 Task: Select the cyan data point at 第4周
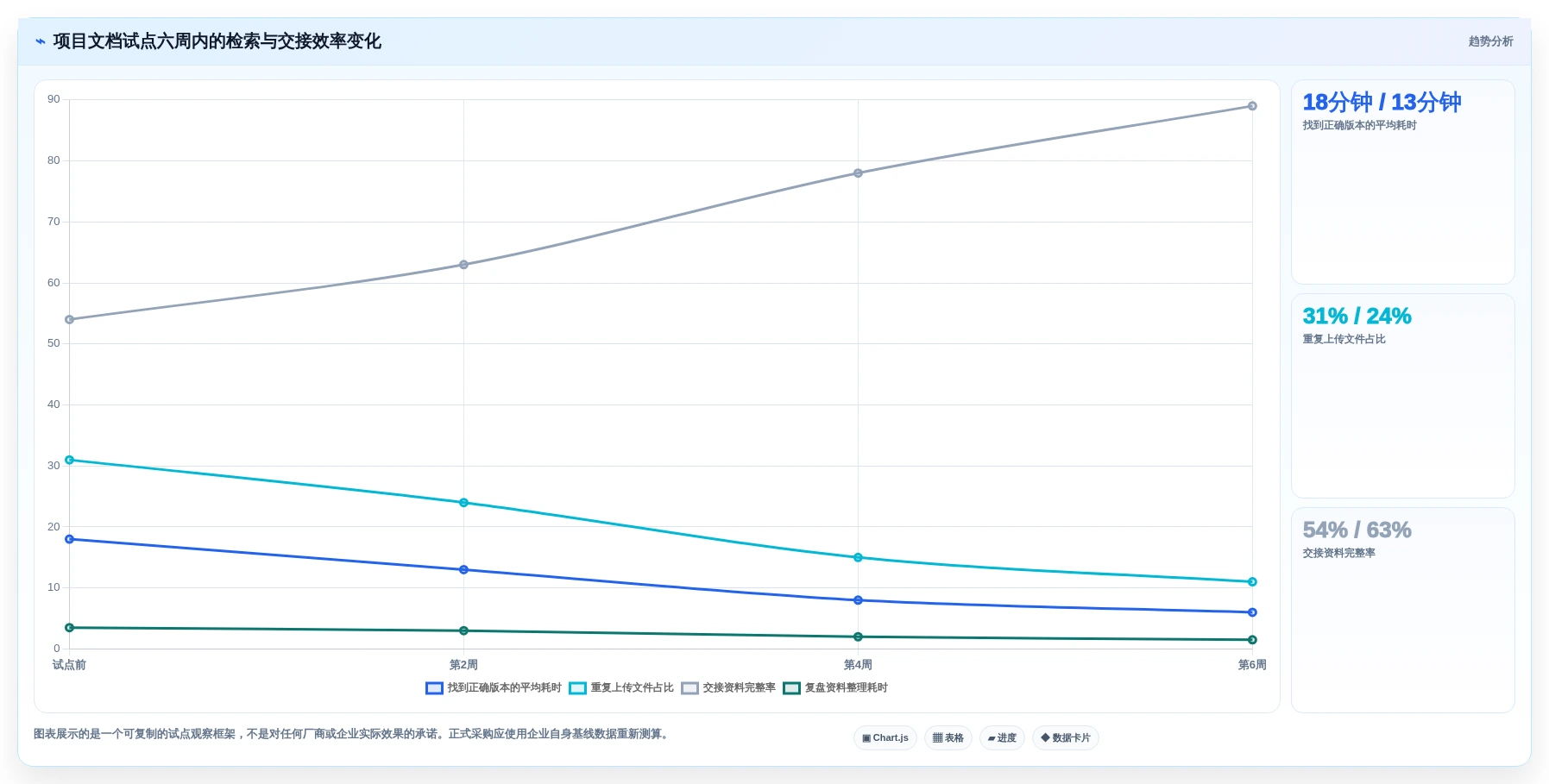(858, 558)
